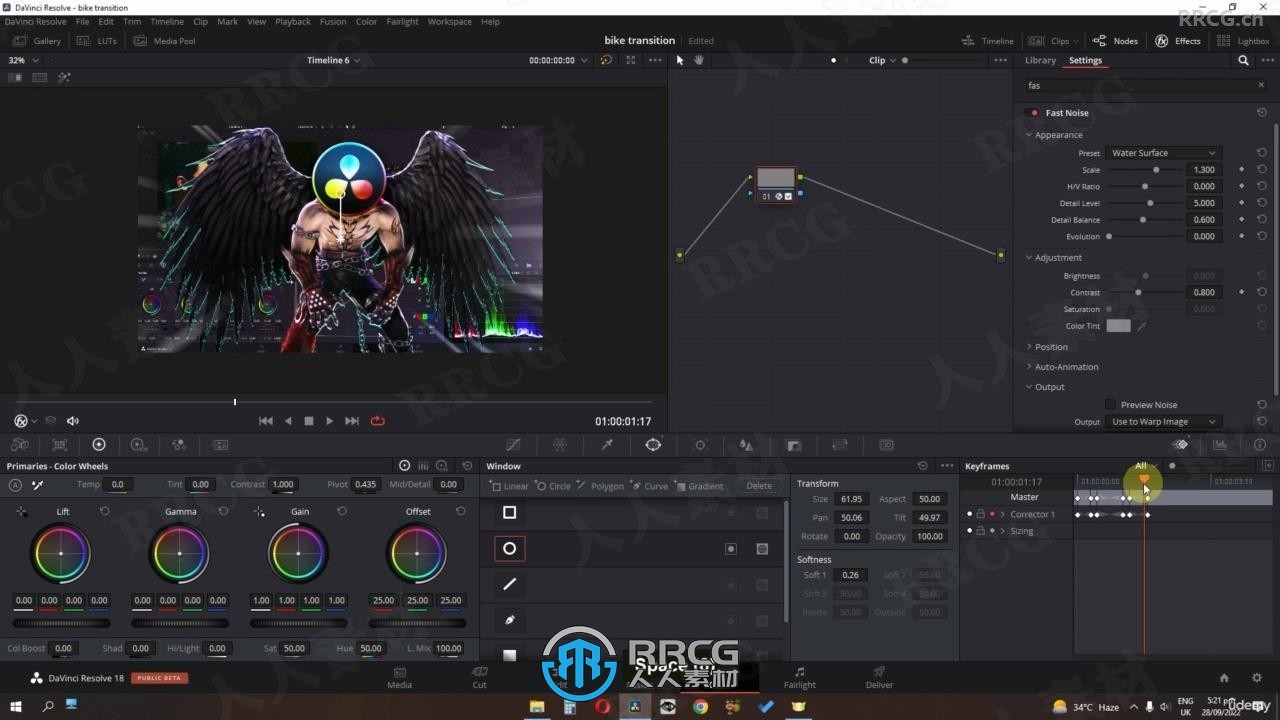Switch to the Library tab
Screen dimensions: 1280x720
pyautogui.click(x=1040, y=60)
